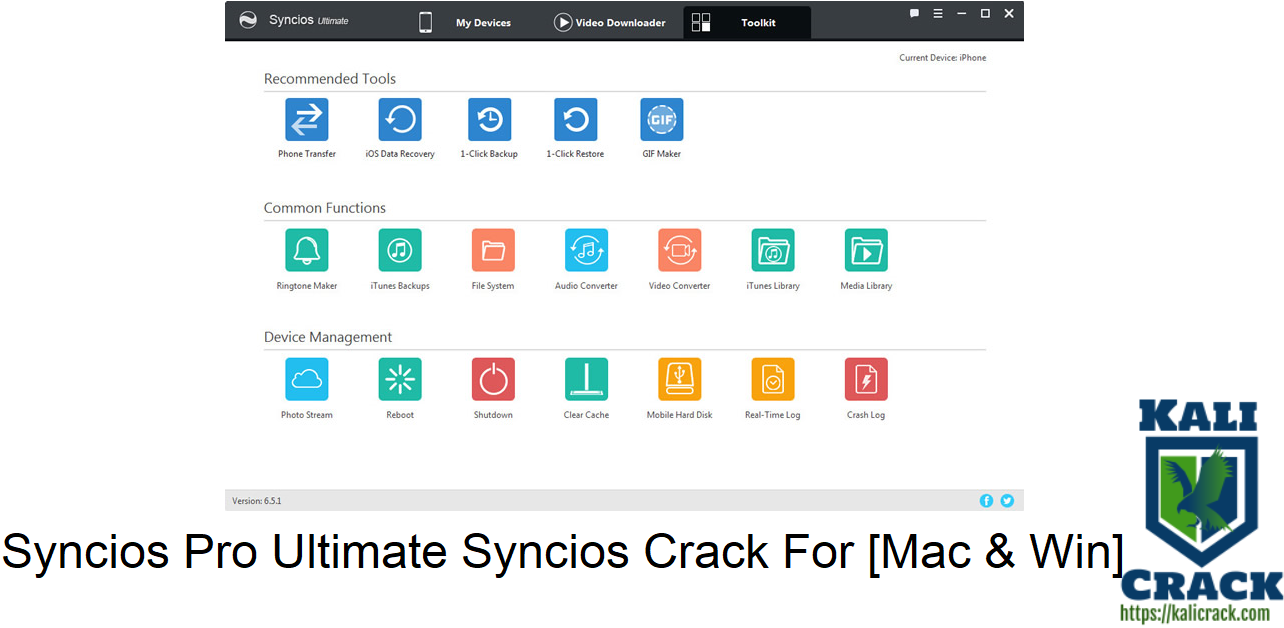Viewport: 1284px width, 628px height.
Task: Switch to the Video Downloader tab
Action: (610, 22)
